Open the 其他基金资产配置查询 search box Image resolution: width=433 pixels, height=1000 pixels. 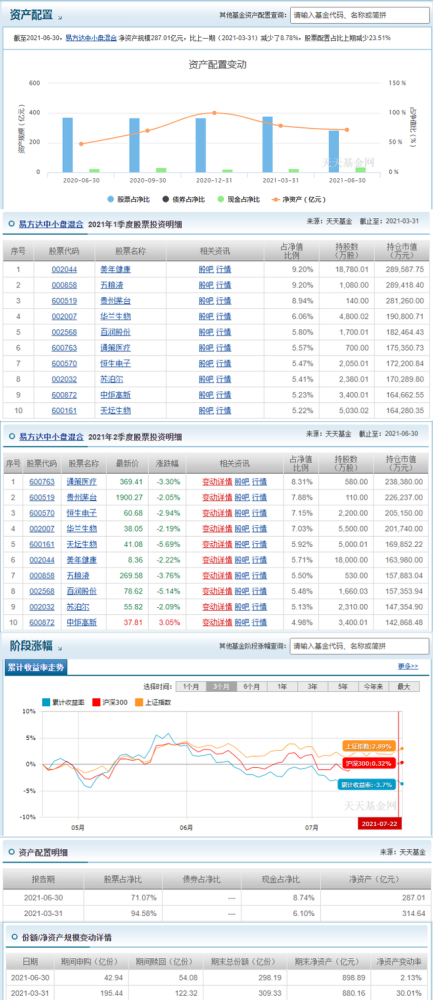(x=360, y=15)
